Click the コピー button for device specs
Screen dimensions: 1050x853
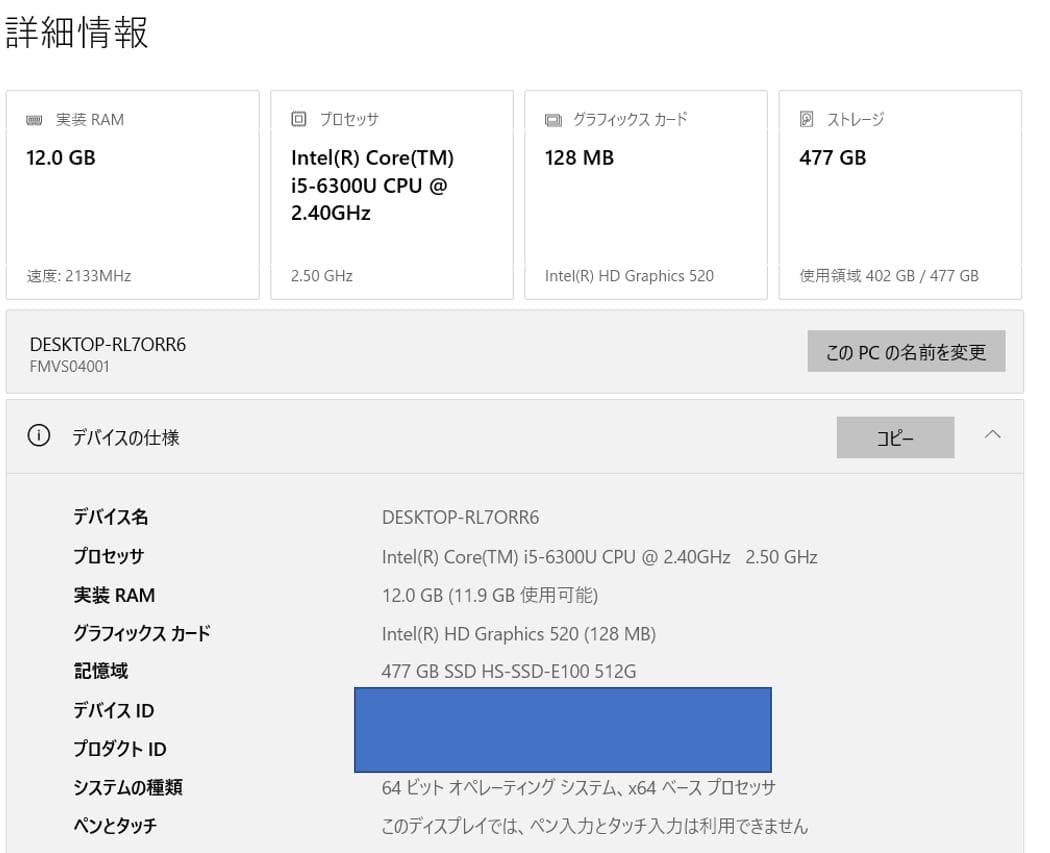pos(895,437)
